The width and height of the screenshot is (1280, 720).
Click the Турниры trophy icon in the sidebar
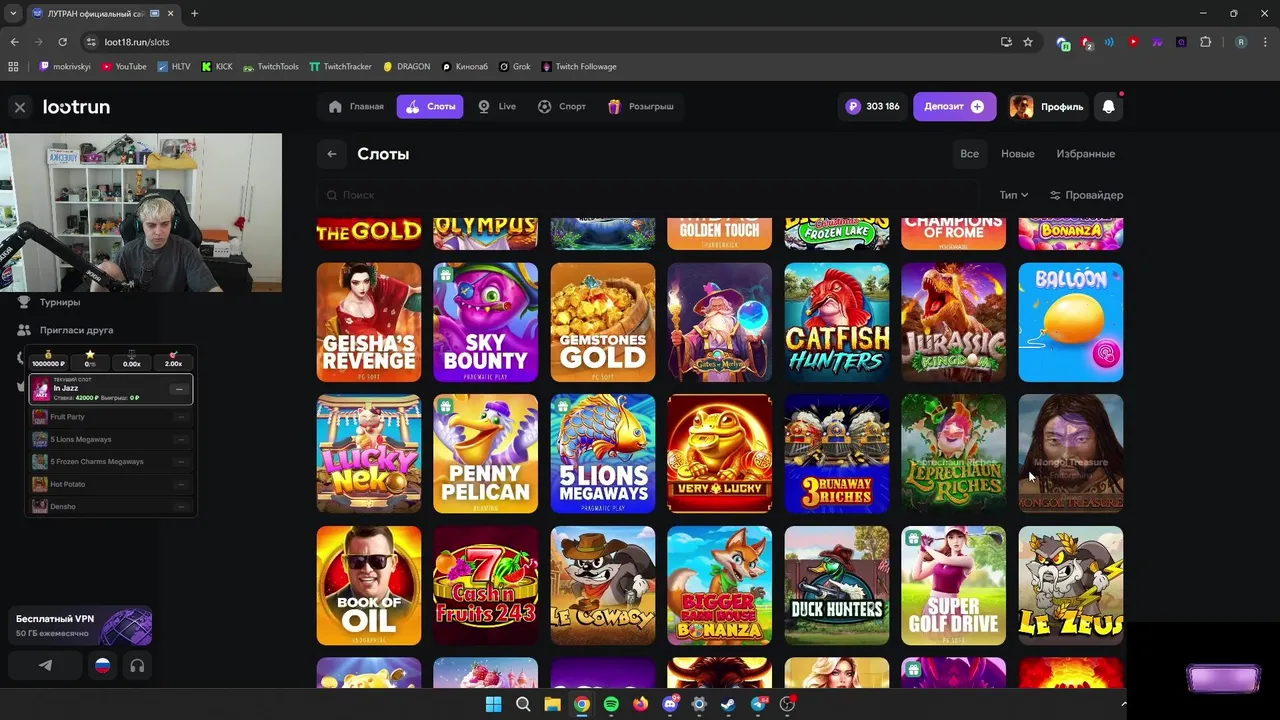coord(24,302)
